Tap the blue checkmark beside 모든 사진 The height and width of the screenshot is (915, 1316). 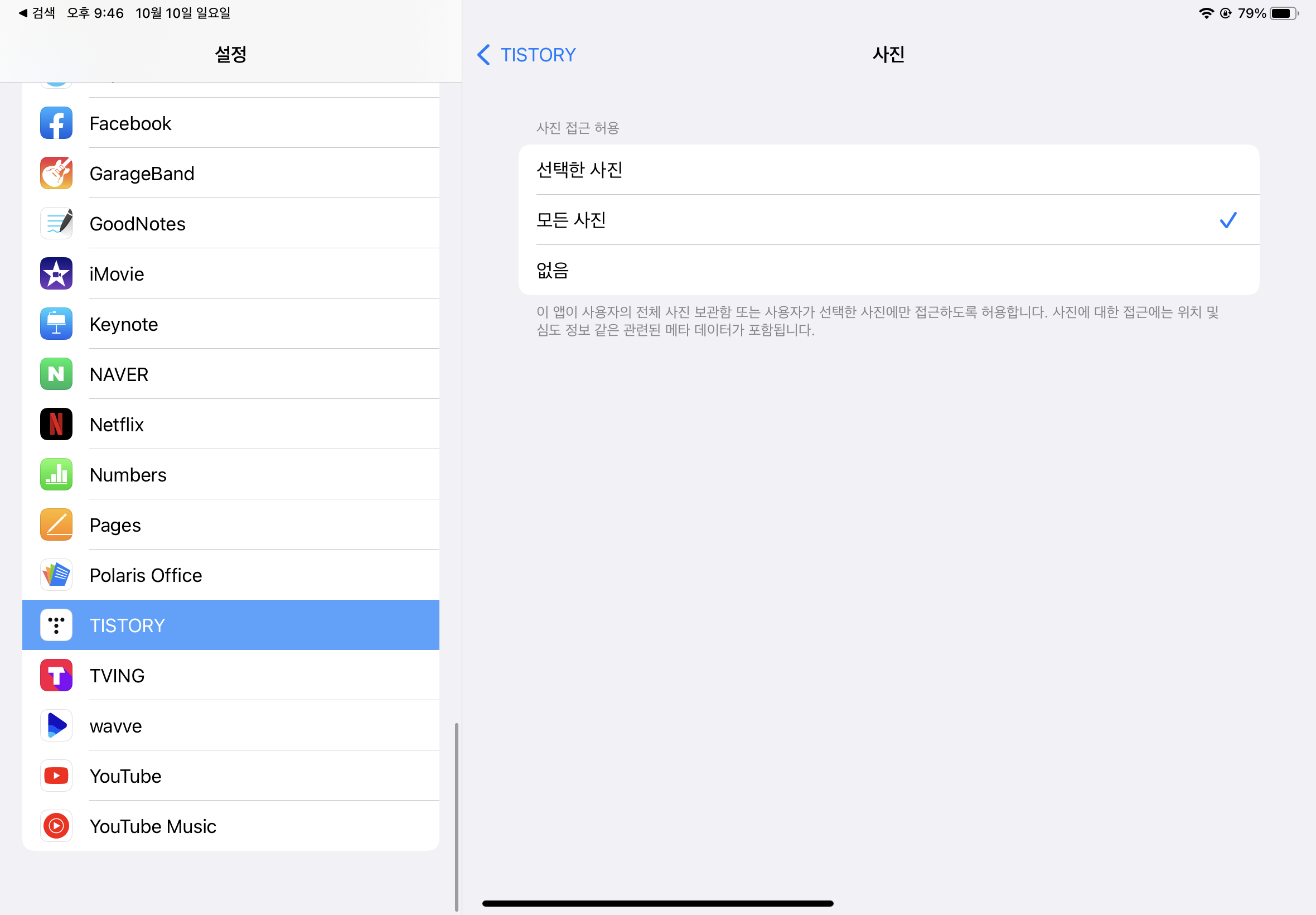(x=1228, y=220)
